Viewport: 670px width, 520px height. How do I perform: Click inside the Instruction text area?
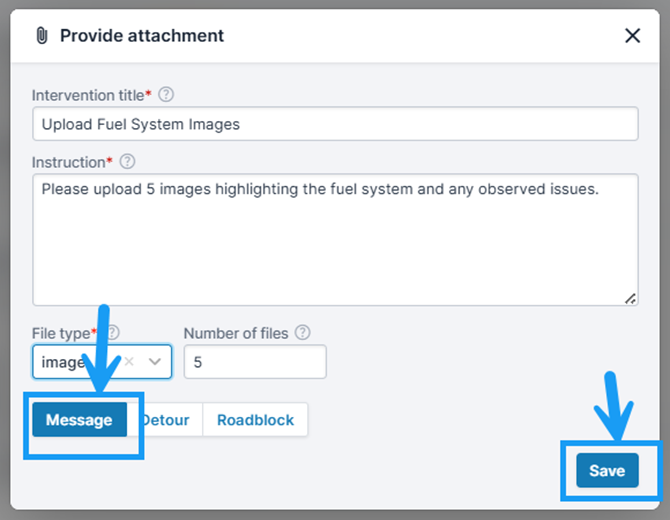[x=335, y=240]
